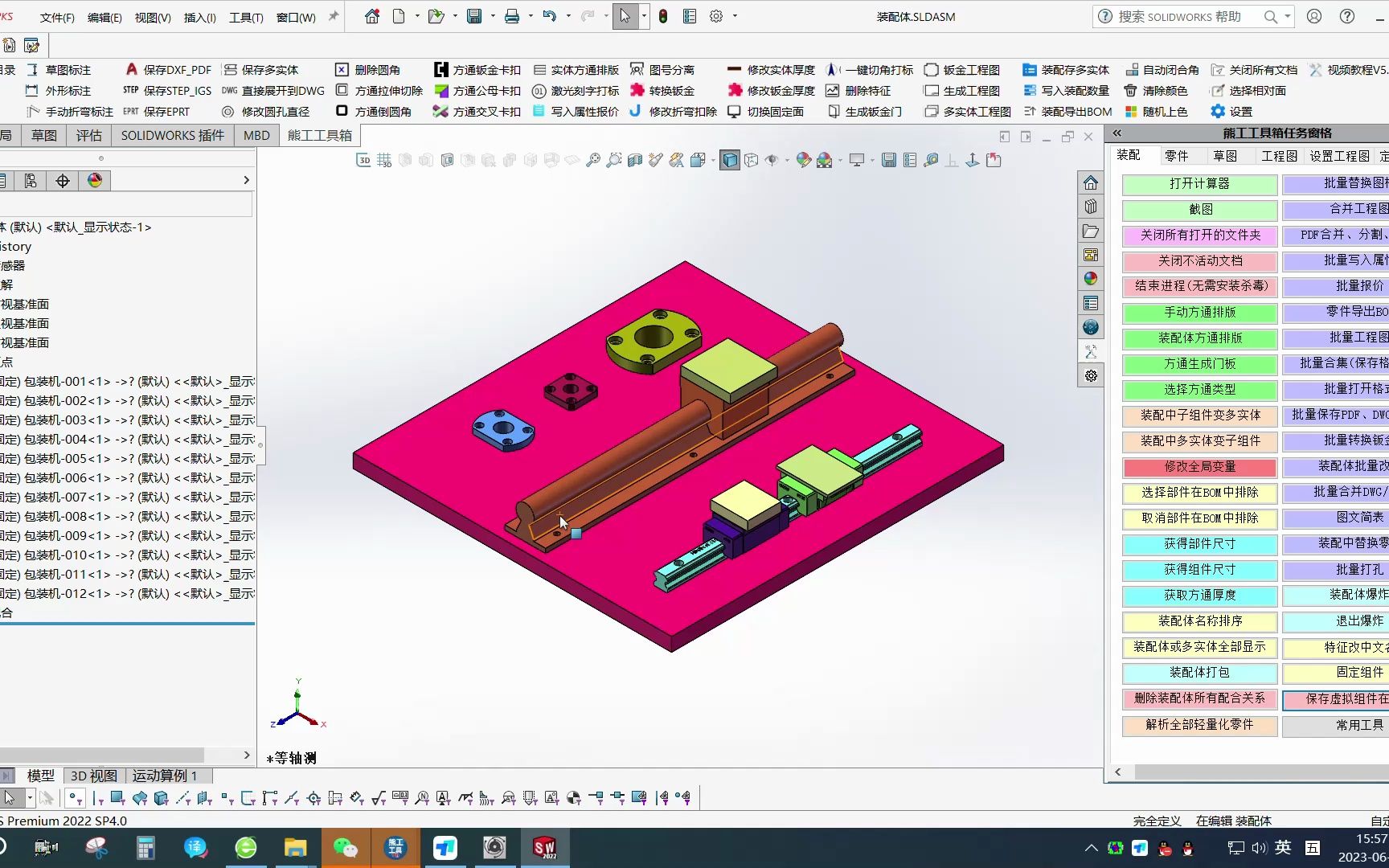Open the 保存STEP_IGS export tool
Screen dimensions: 1389x868
click(x=176, y=90)
